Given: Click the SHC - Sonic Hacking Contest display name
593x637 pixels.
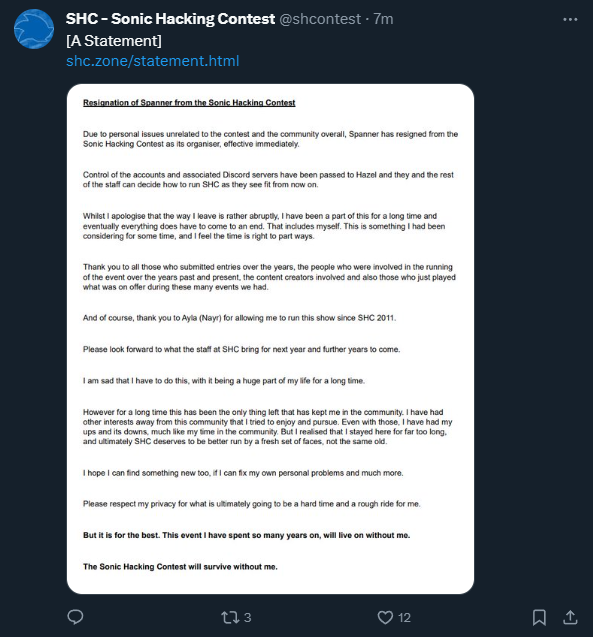Looking at the screenshot, I should point(170,19).
